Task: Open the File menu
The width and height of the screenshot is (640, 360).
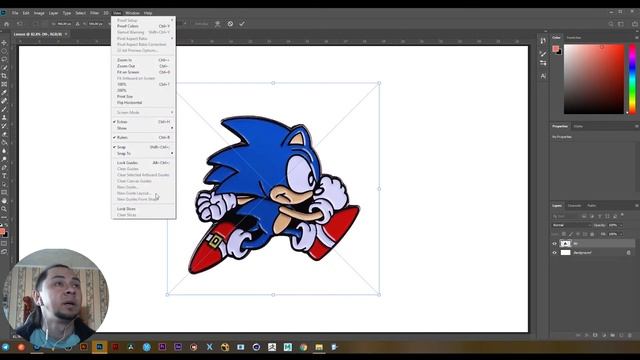Action: click(15, 13)
